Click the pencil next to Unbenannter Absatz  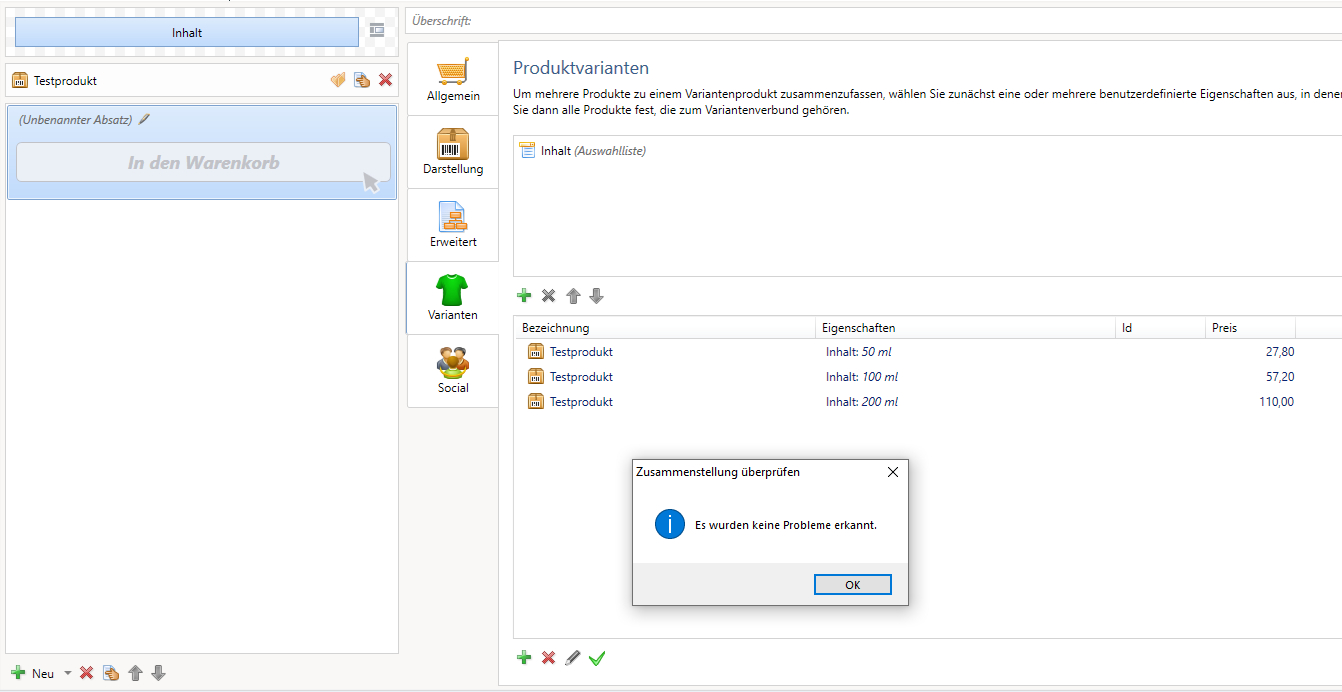pyautogui.click(x=144, y=119)
